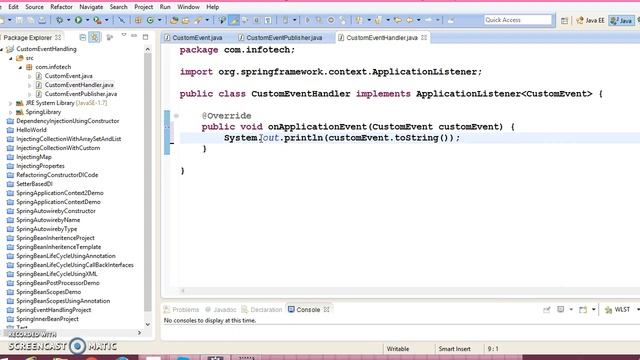
Task: Collapse the com.infotech package node
Action: click(x=20, y=67)
